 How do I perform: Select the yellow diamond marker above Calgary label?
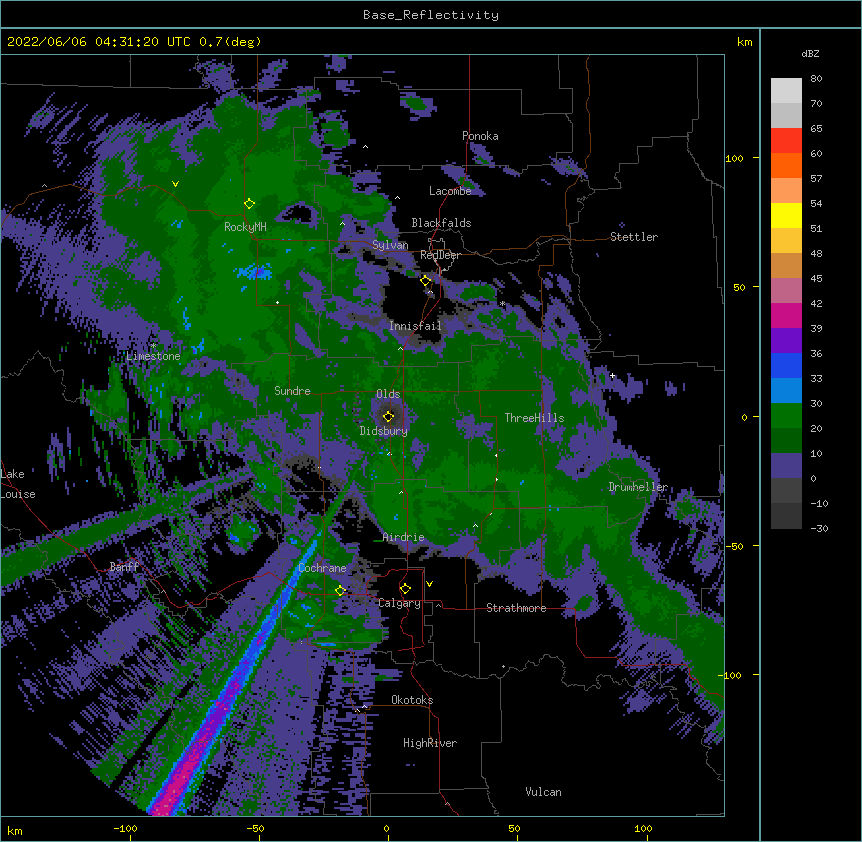[x=405, y=589]
